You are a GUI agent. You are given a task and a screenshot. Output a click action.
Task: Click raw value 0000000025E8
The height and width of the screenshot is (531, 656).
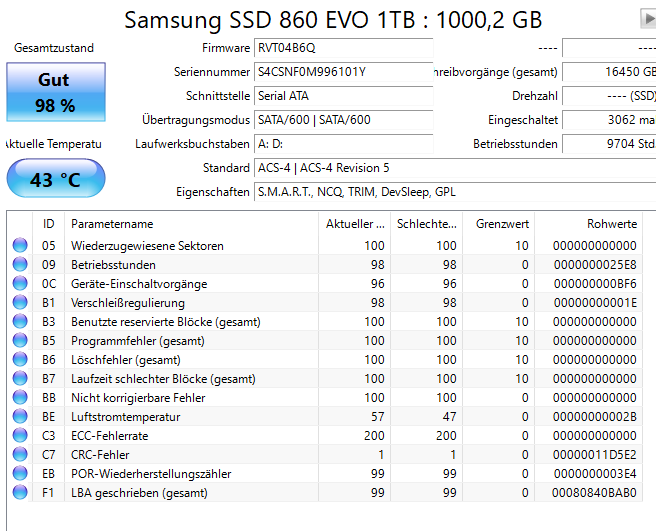(595, 265)
